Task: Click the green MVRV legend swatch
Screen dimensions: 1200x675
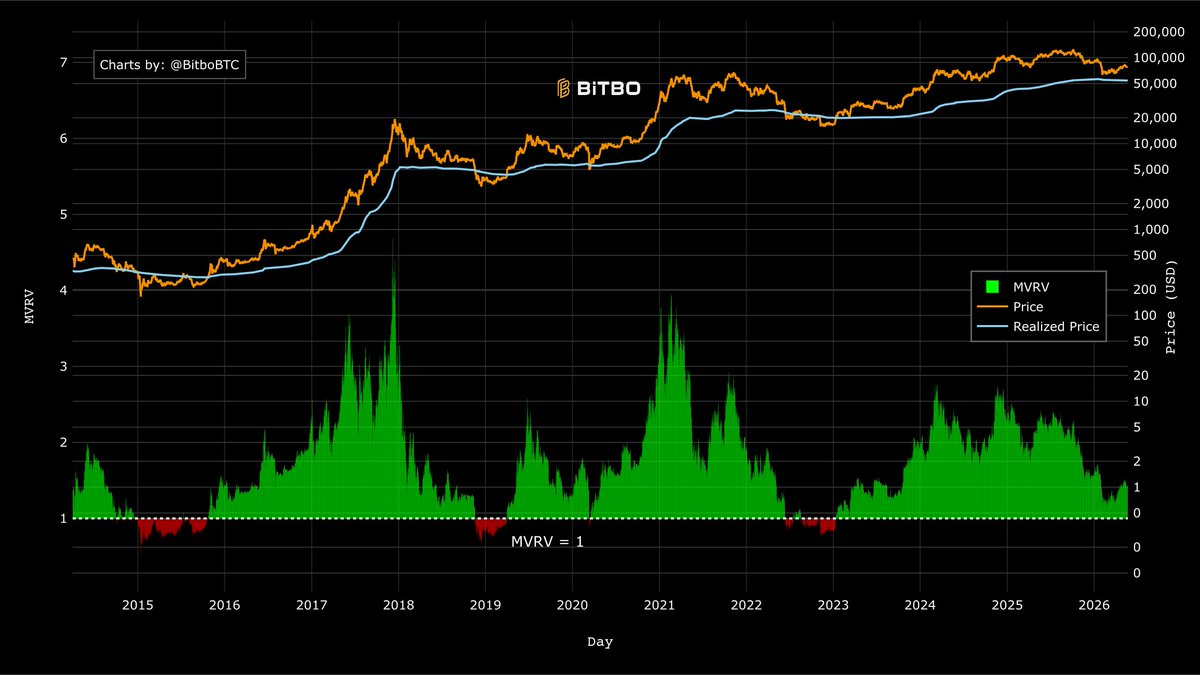Action: click(x=992, y=286)
